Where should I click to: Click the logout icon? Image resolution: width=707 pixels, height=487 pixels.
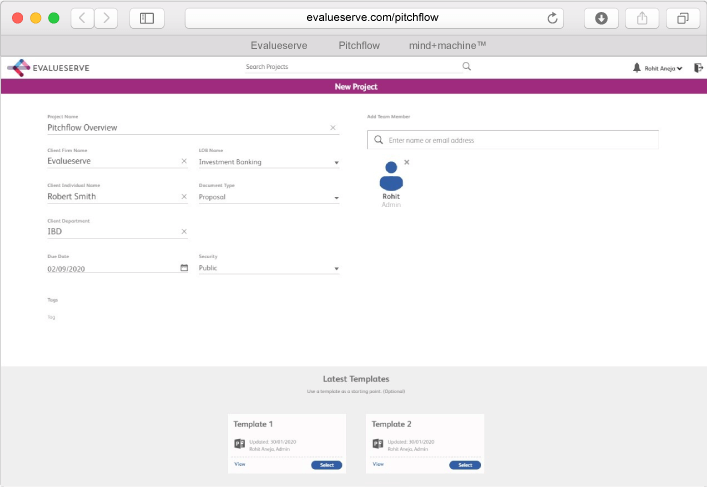pos(698,68)
